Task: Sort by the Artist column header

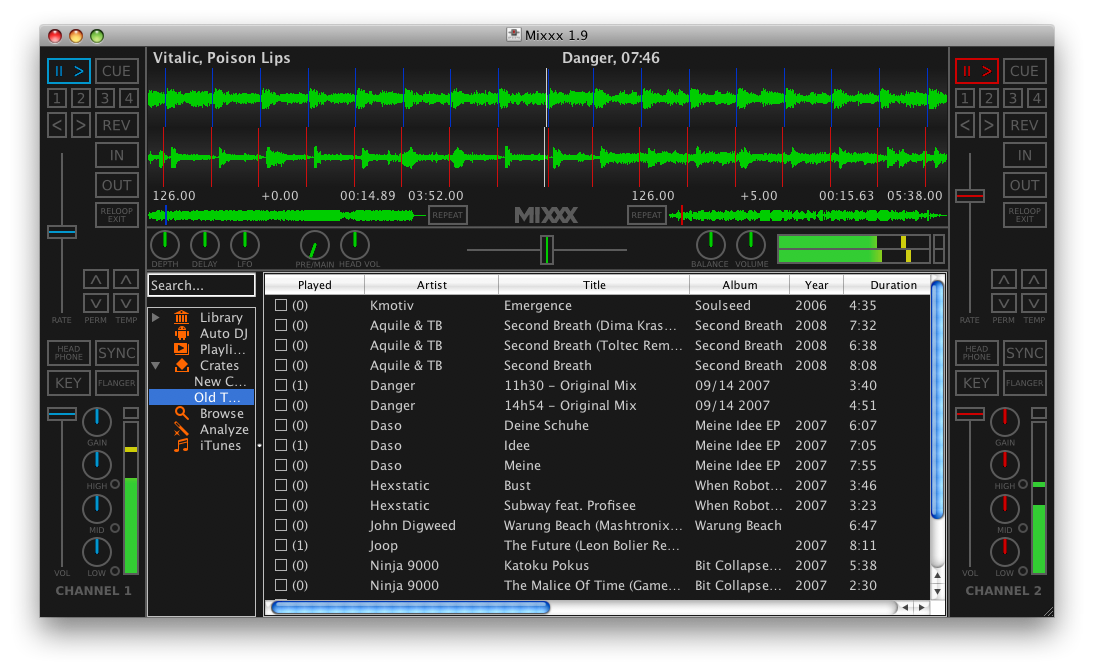Action: point(431,285)
